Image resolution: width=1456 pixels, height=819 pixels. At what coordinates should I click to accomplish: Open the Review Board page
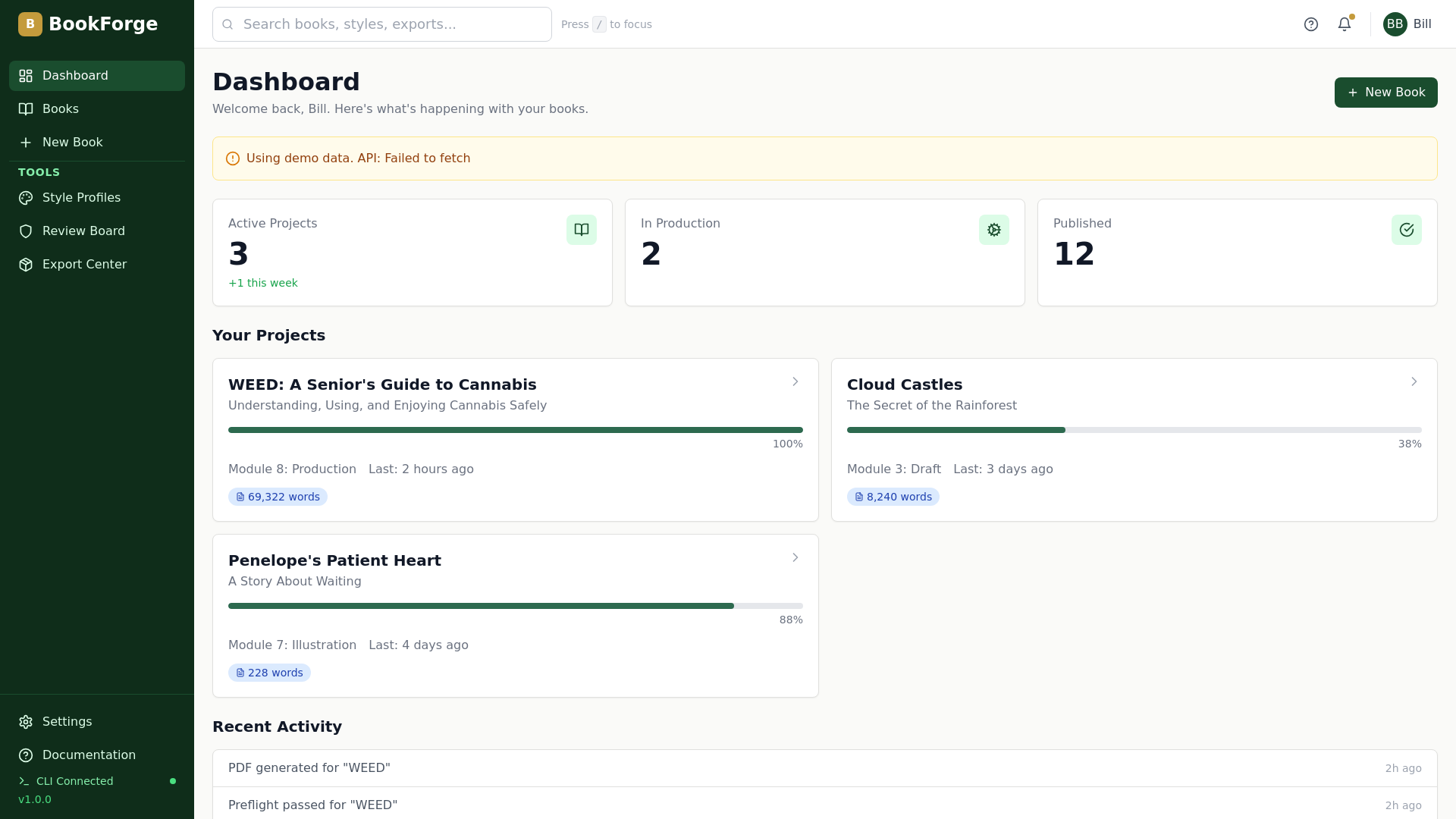(x=97, y=231)
